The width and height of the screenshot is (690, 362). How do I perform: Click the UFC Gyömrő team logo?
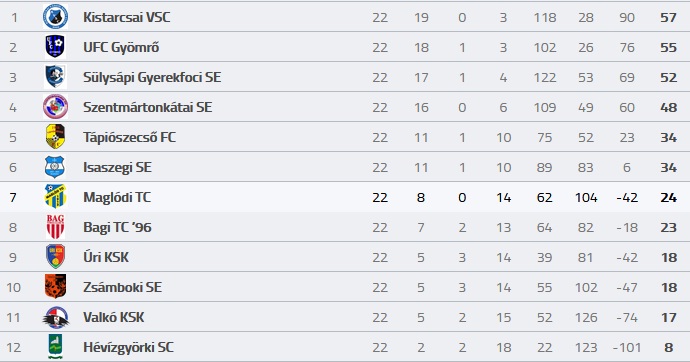[55, 47]
